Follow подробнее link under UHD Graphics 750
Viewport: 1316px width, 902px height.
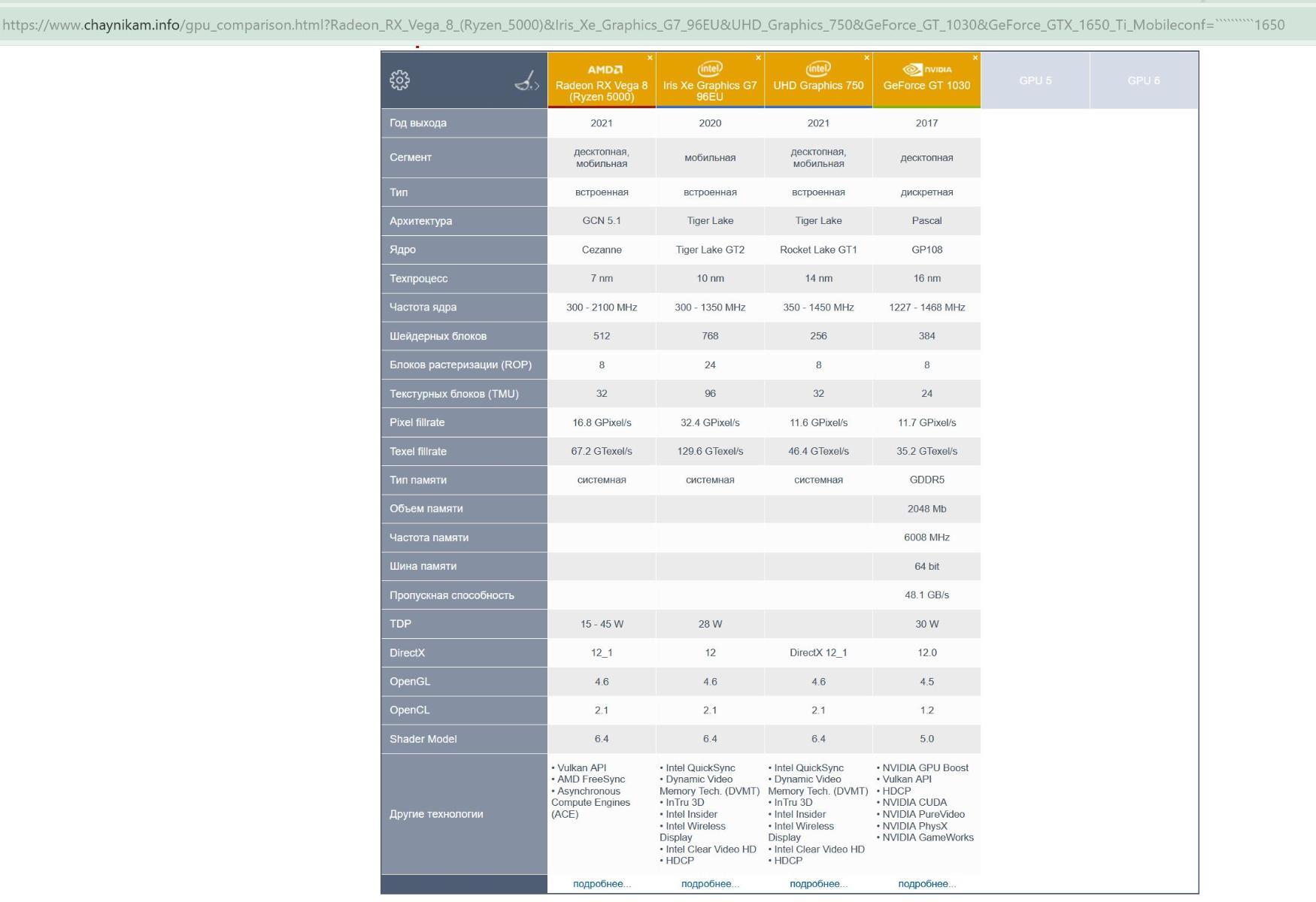(x=818, y=884)
